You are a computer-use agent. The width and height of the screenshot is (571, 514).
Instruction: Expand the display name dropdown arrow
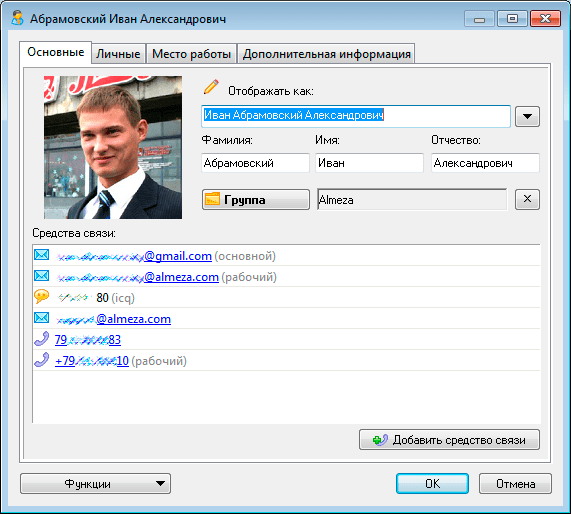527,117
